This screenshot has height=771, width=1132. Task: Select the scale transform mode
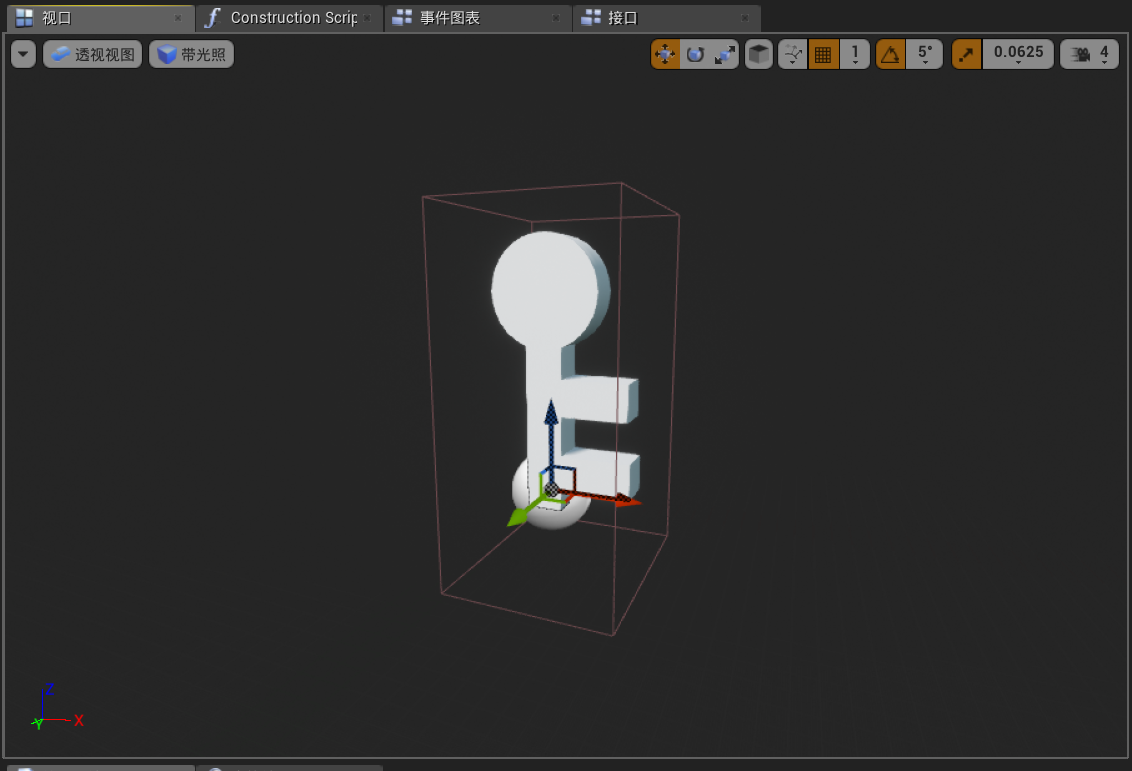tap(724, 54)
